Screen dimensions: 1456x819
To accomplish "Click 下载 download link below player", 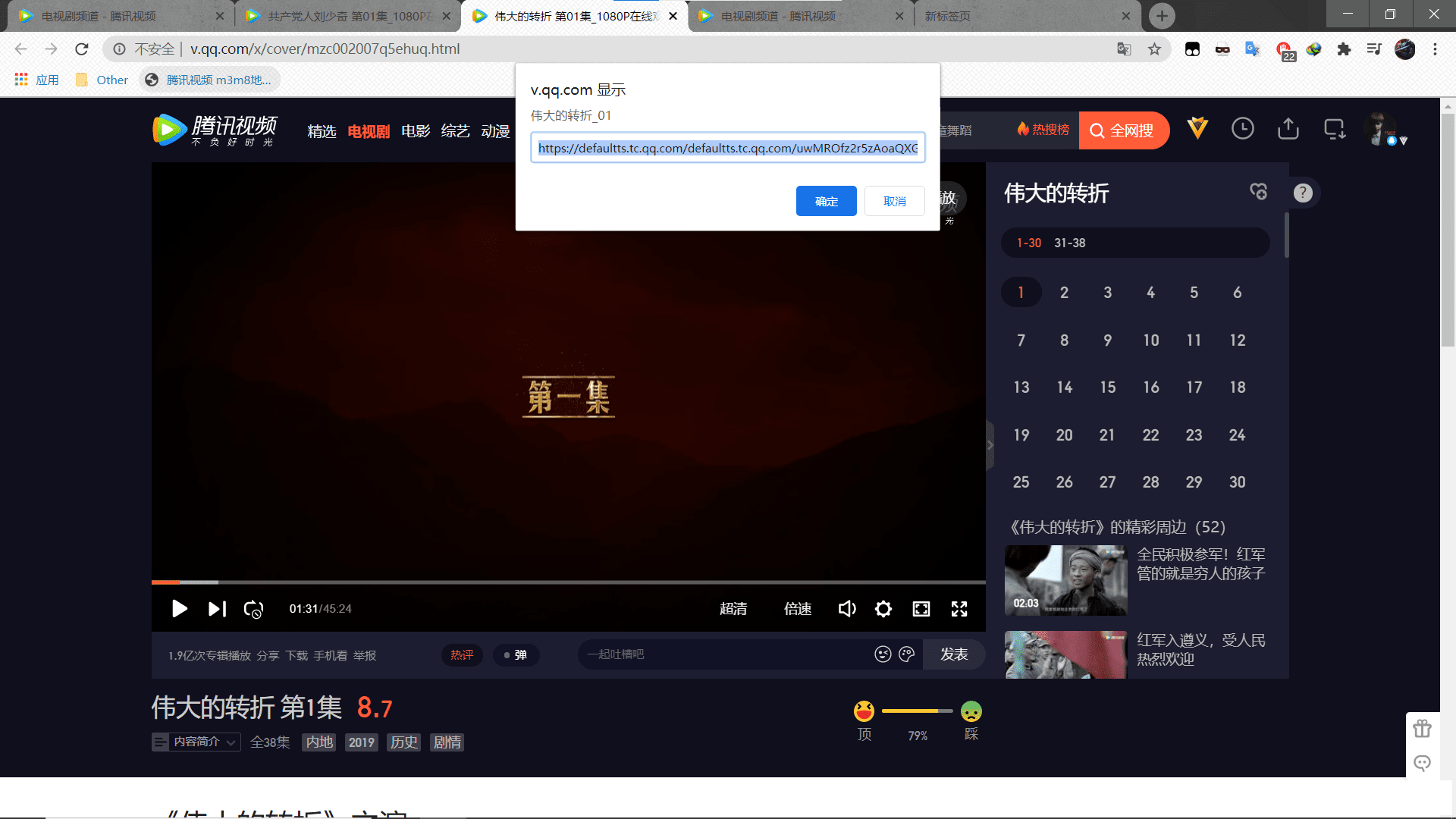I will click(x=297, y=655).
